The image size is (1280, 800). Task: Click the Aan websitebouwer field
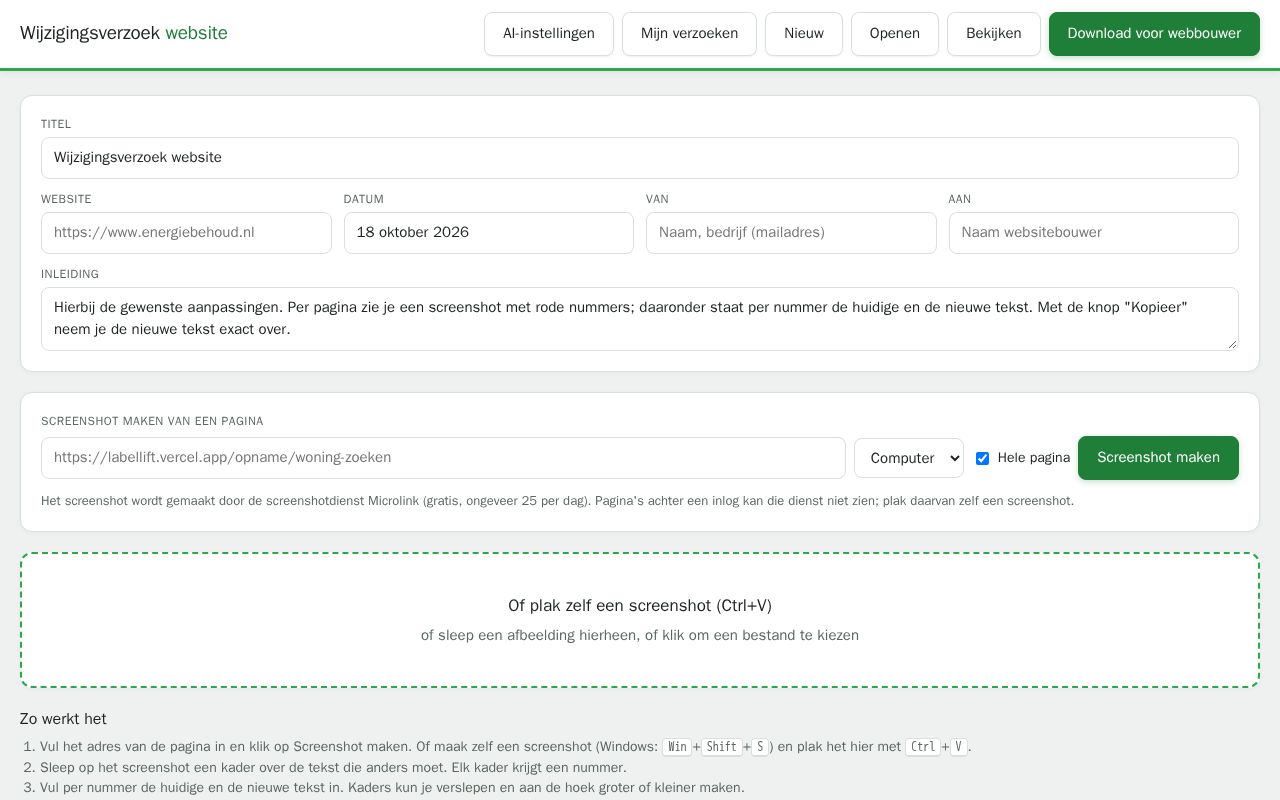[x=1094, y=233]
